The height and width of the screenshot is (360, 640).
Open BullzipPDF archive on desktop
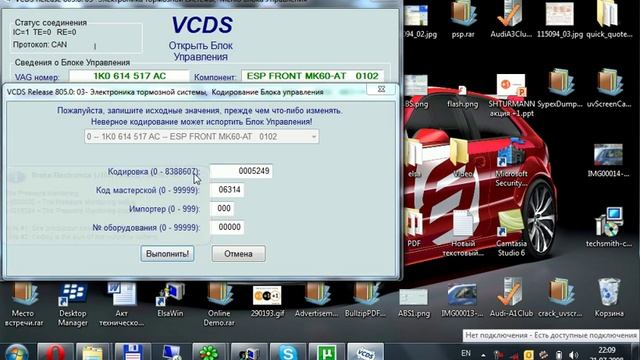pos(365,300)
